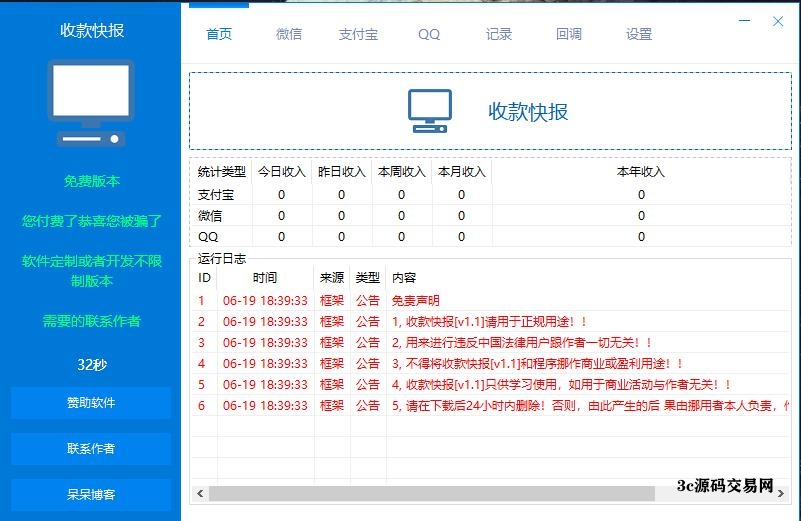This screenshot has height=521, width=801.
Task: Open the 呆呆博客 button
Action: tap(91, 494)
